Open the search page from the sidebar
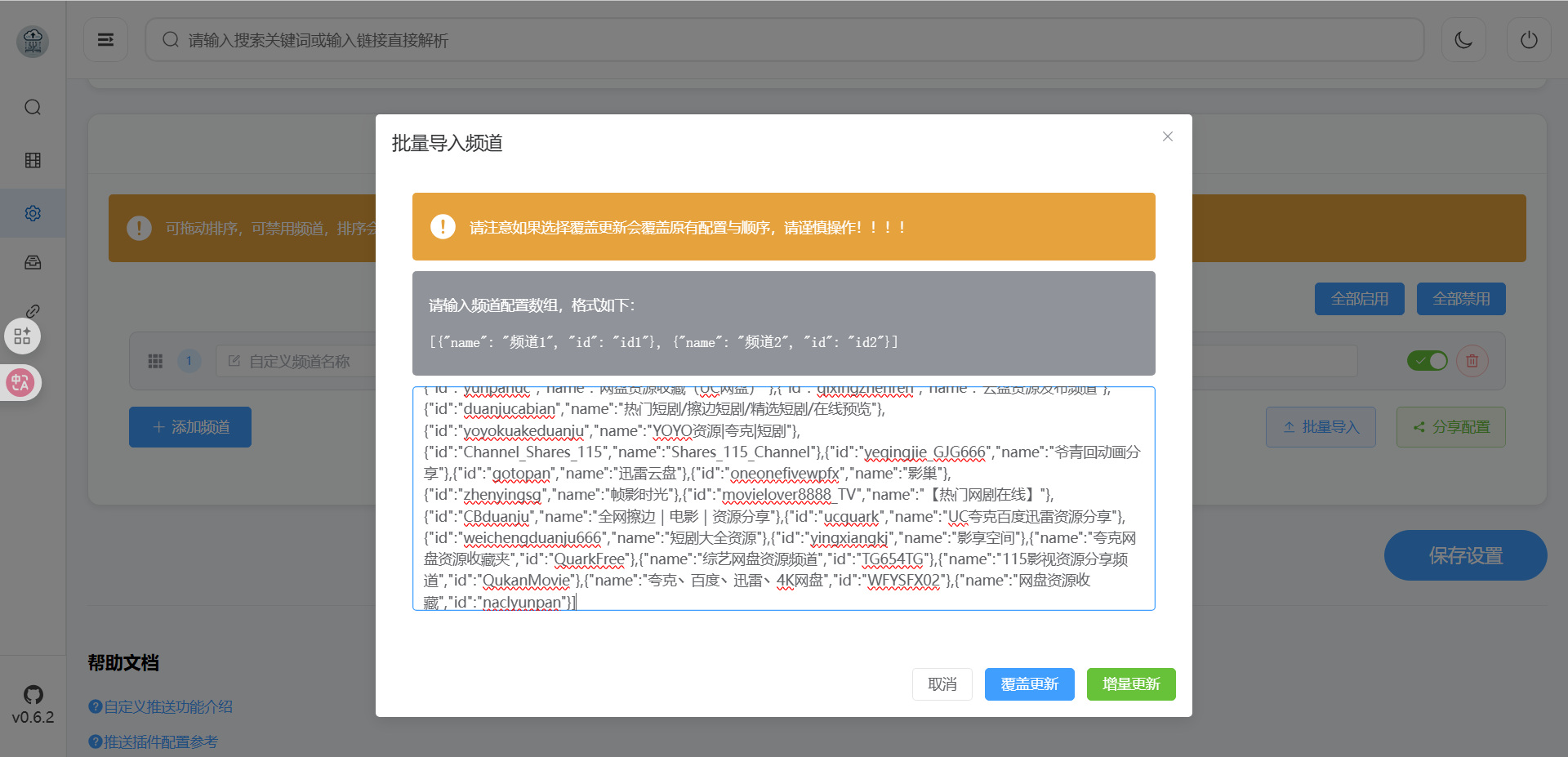 (x=33, y=108)
